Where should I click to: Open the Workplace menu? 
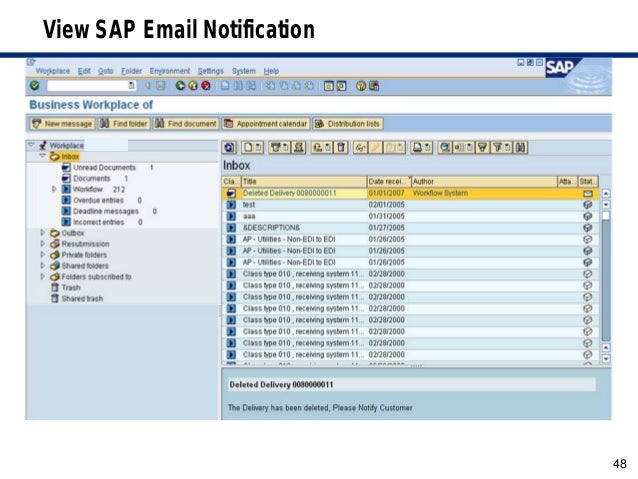(52, 71)
